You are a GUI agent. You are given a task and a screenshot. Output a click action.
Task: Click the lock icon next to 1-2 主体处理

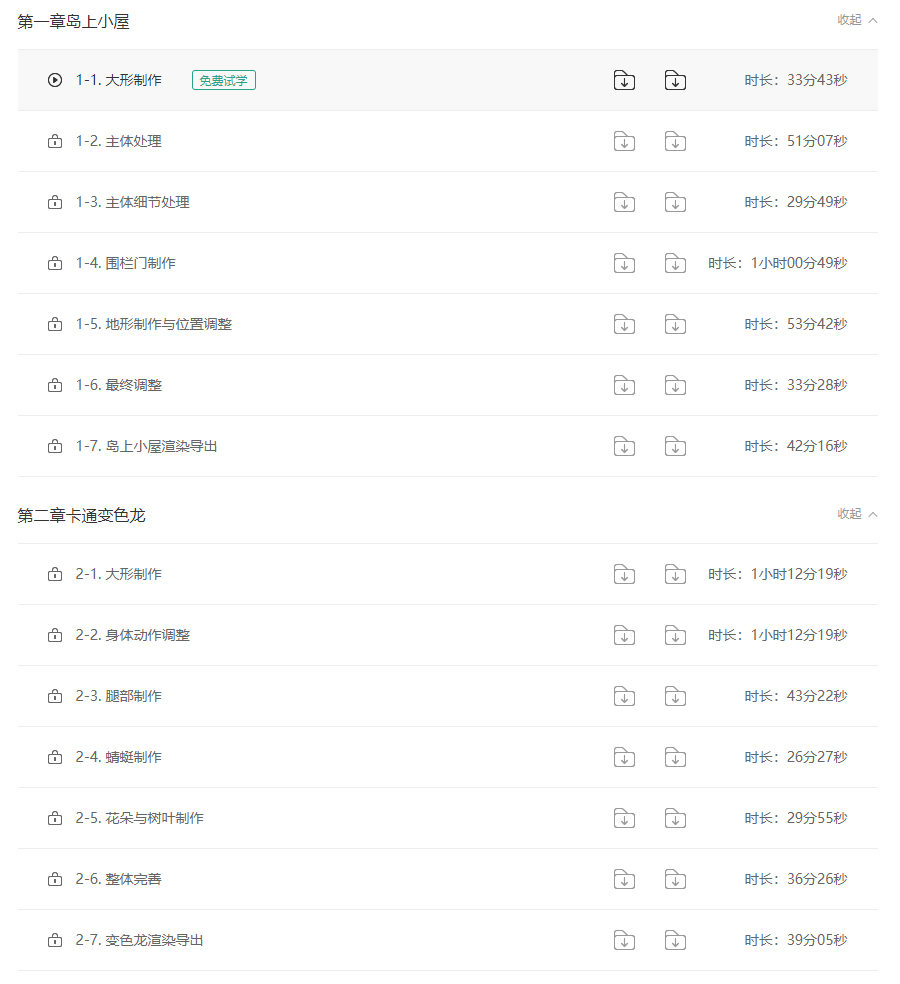point(55,141)
